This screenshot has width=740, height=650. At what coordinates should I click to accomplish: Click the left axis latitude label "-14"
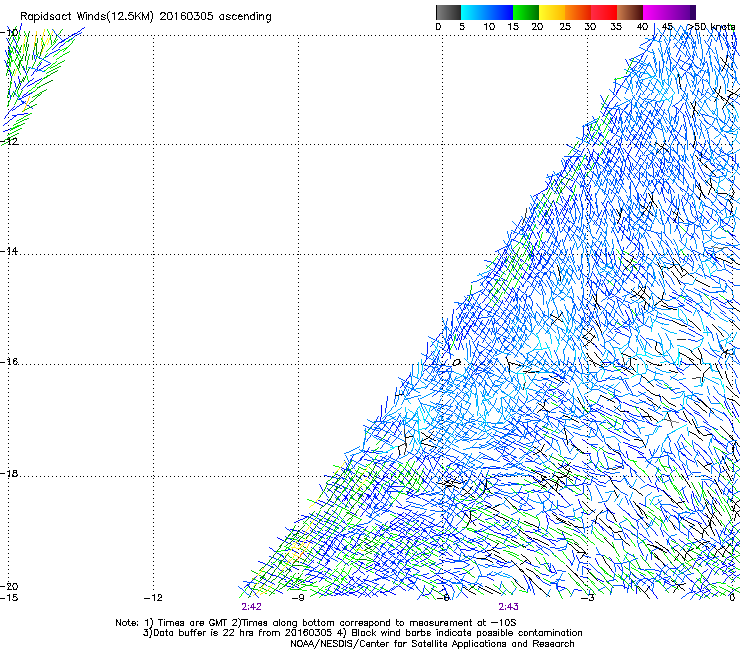point(9,251)
